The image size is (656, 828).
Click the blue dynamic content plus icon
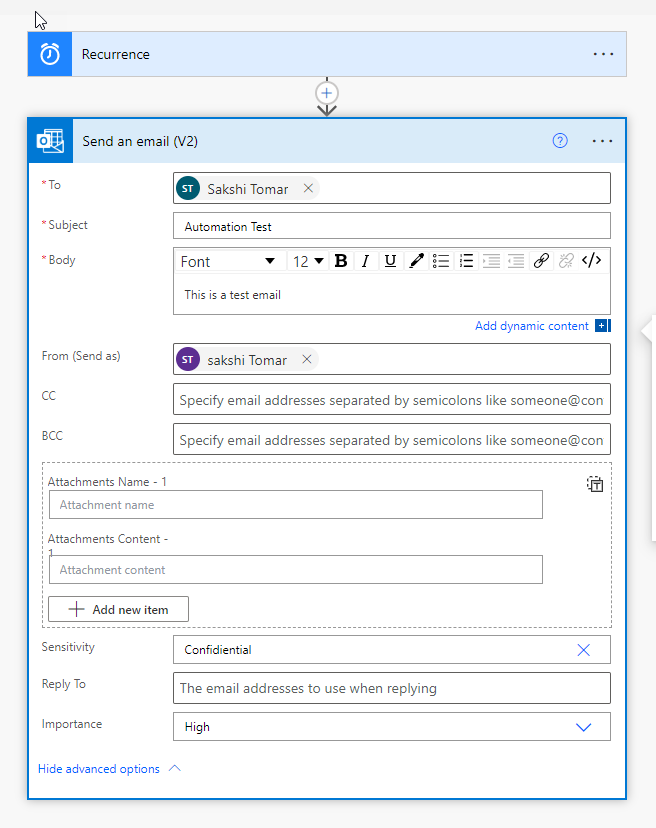pos(602,326)
